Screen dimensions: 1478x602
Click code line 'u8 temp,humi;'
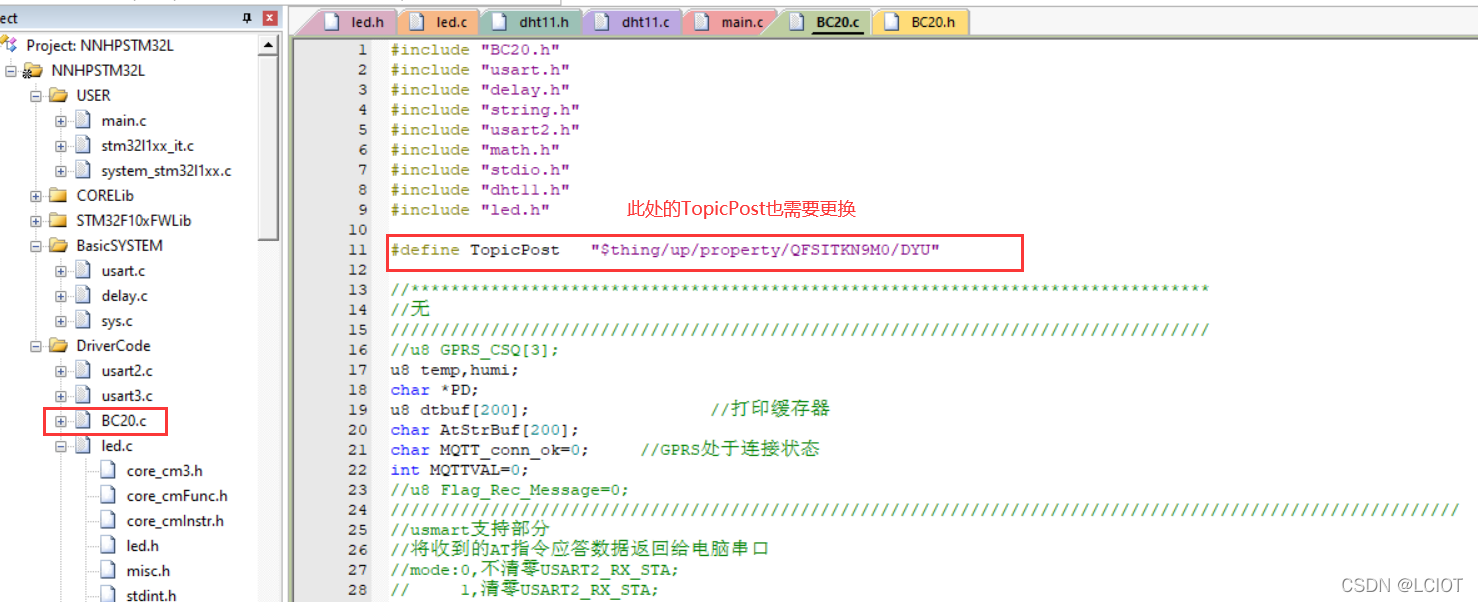pyautogui.click(x=455, y=370)
